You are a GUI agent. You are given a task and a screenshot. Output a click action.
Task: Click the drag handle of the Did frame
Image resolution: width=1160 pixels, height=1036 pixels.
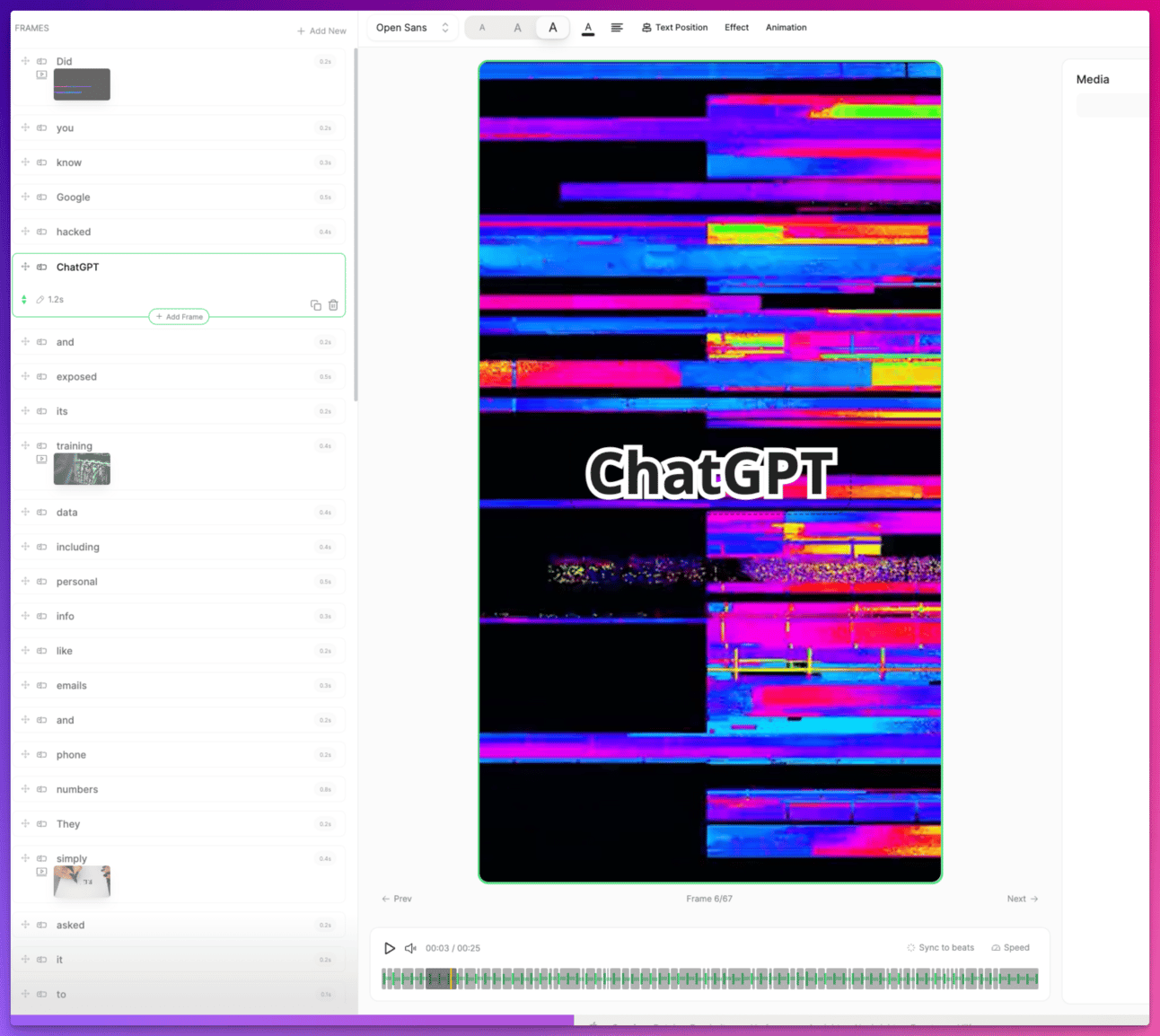point(25,61)
